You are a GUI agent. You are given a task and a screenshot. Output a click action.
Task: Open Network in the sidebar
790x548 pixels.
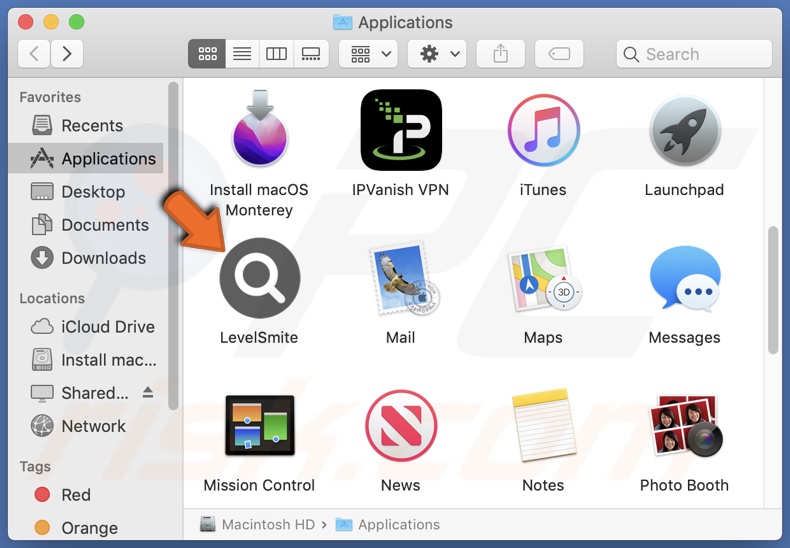coord(86,426)
